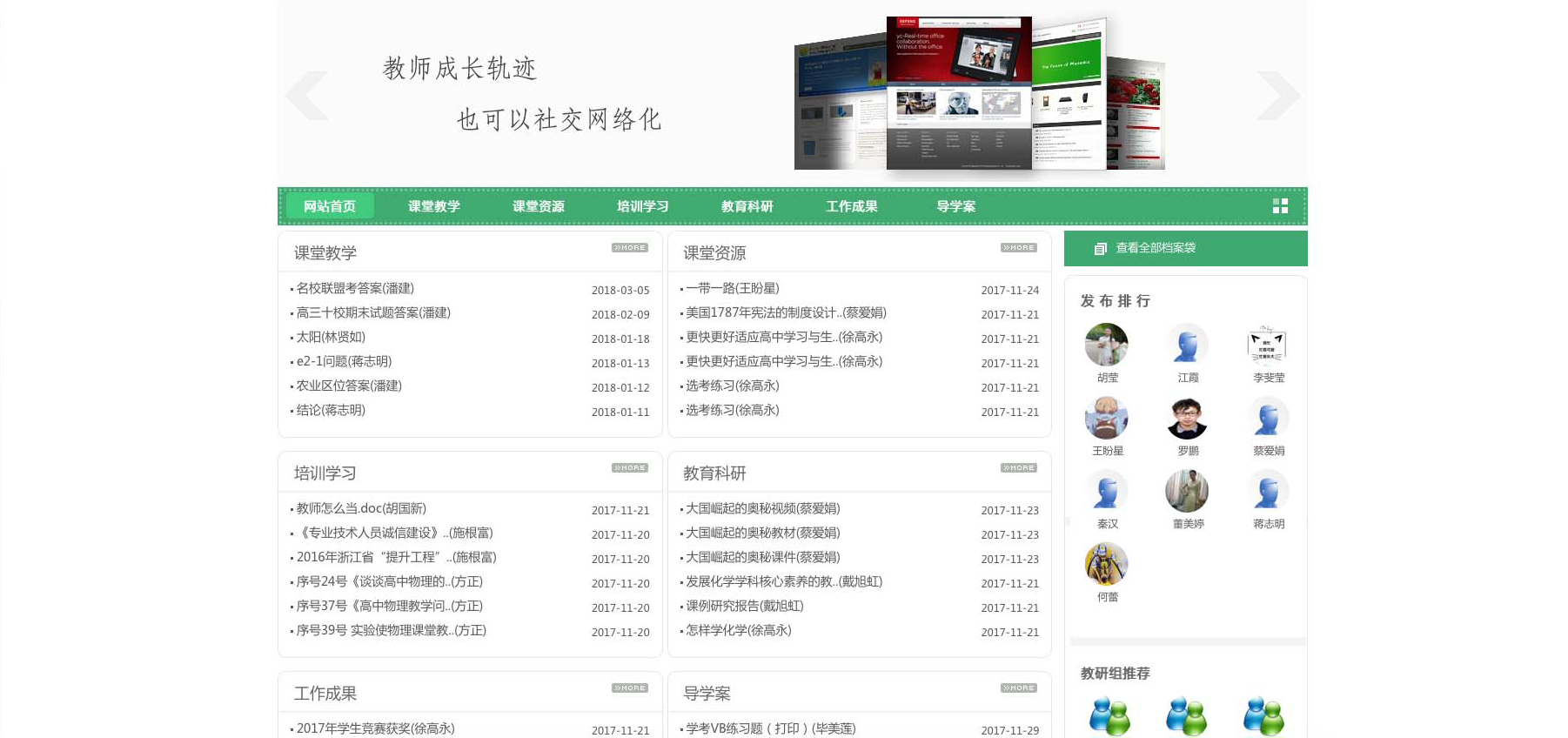1568x738 pixels.
Task: Open the 一带一路(王盼星) resource link
Action: coord(732,289)
